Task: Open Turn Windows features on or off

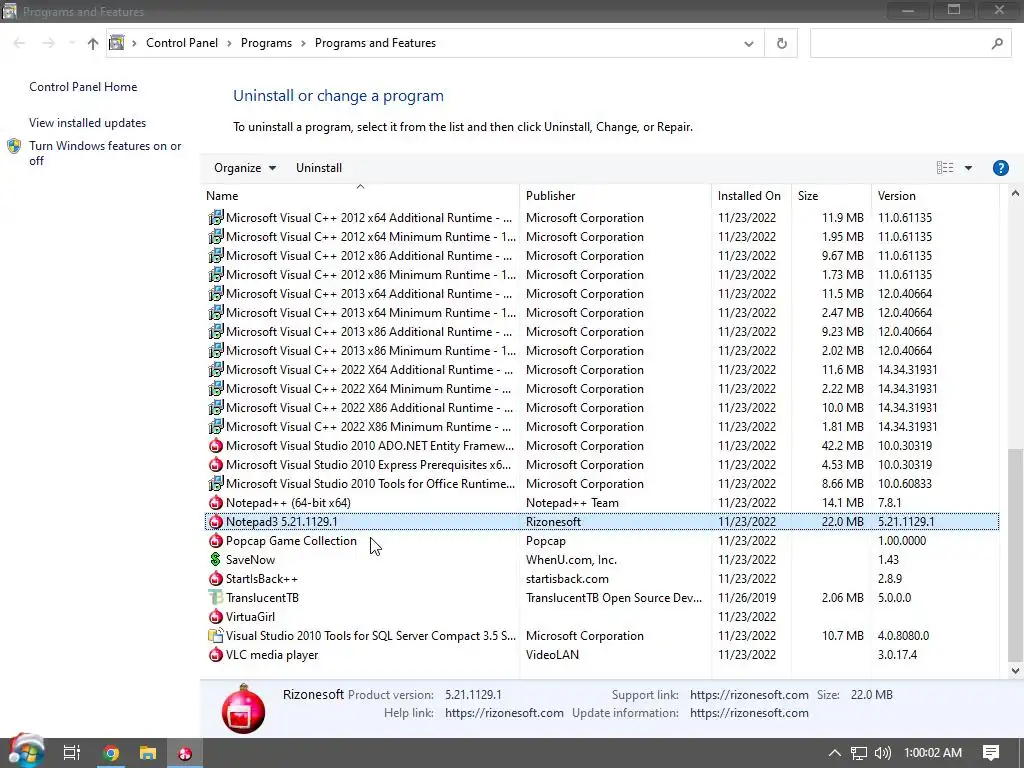Action: [x=105, y=153]
